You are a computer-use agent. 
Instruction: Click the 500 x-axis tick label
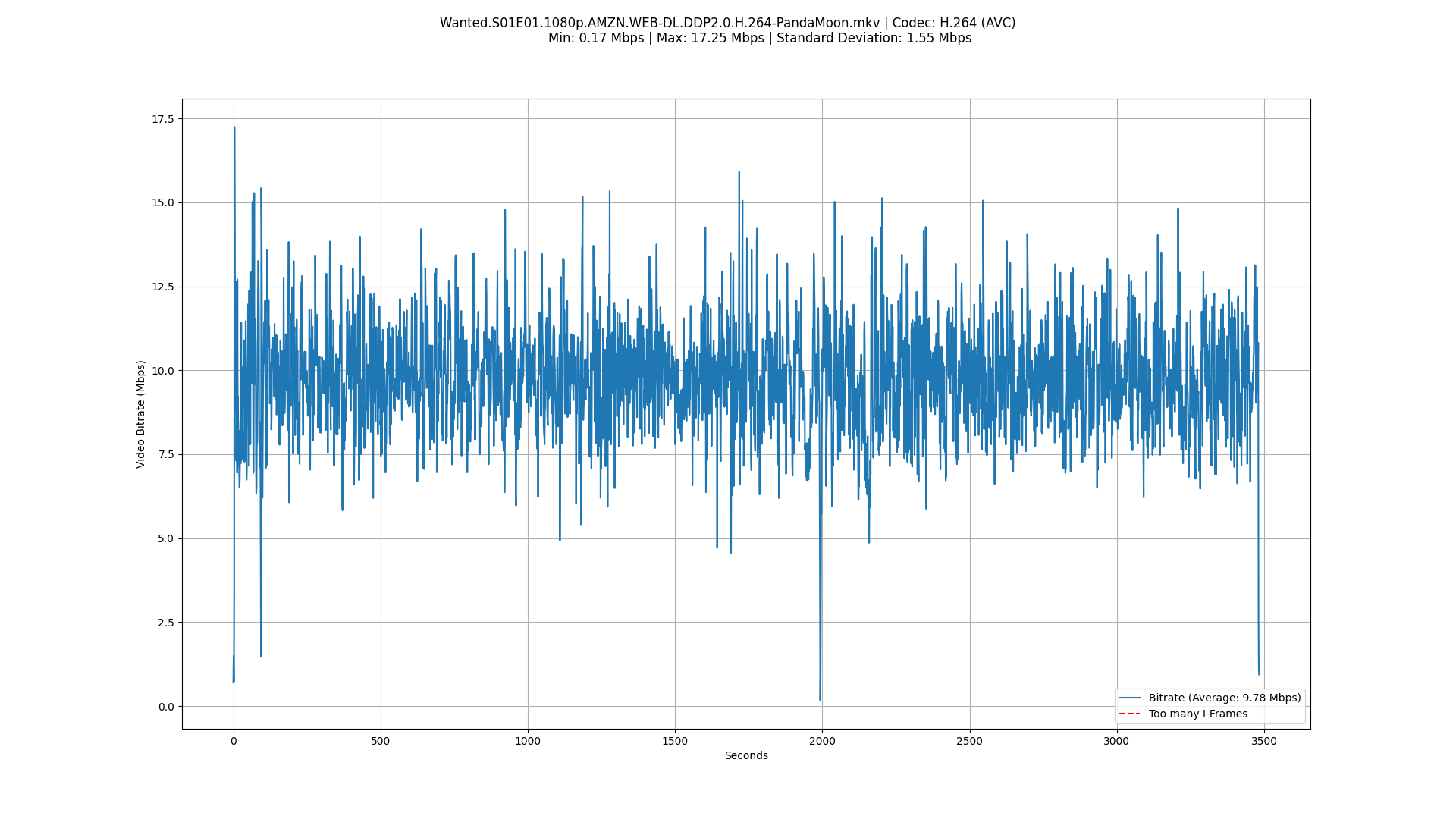tap(381, 741)
